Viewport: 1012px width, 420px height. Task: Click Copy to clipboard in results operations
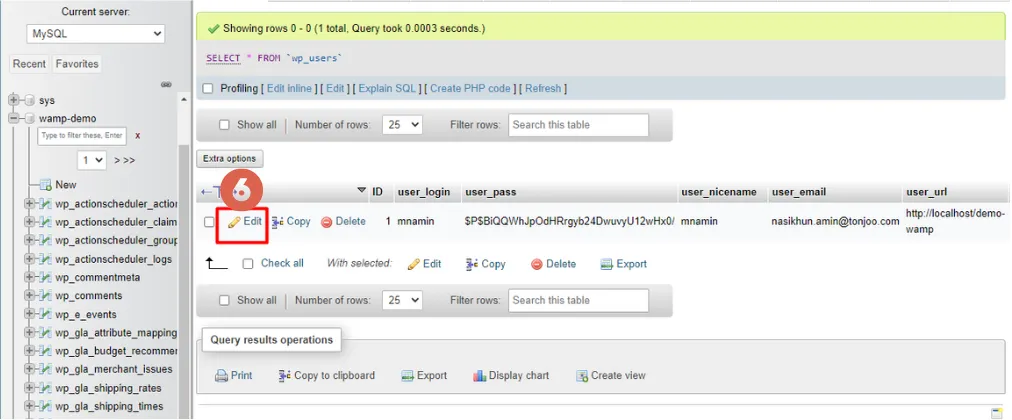click(327, 375)
